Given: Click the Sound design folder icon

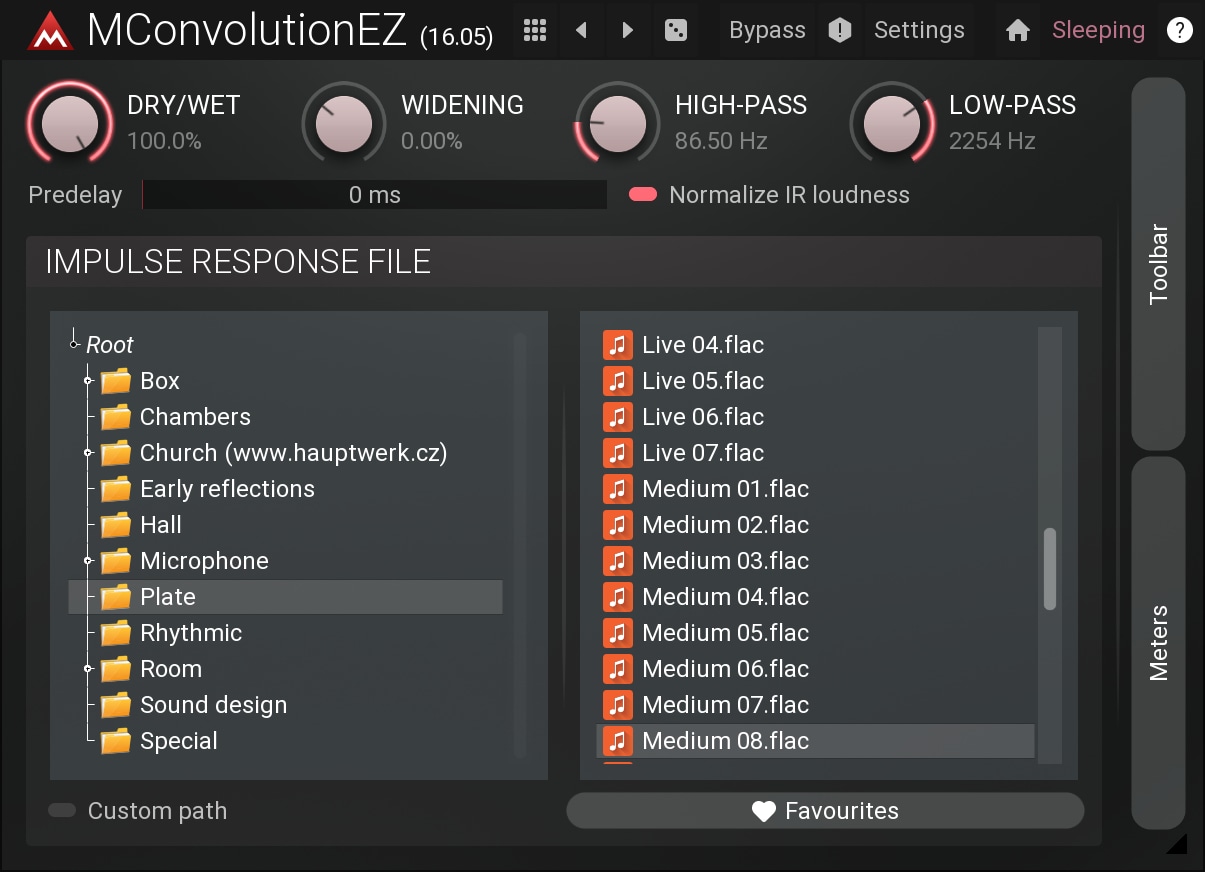Looking at the screenshot, I should point(116,705).
